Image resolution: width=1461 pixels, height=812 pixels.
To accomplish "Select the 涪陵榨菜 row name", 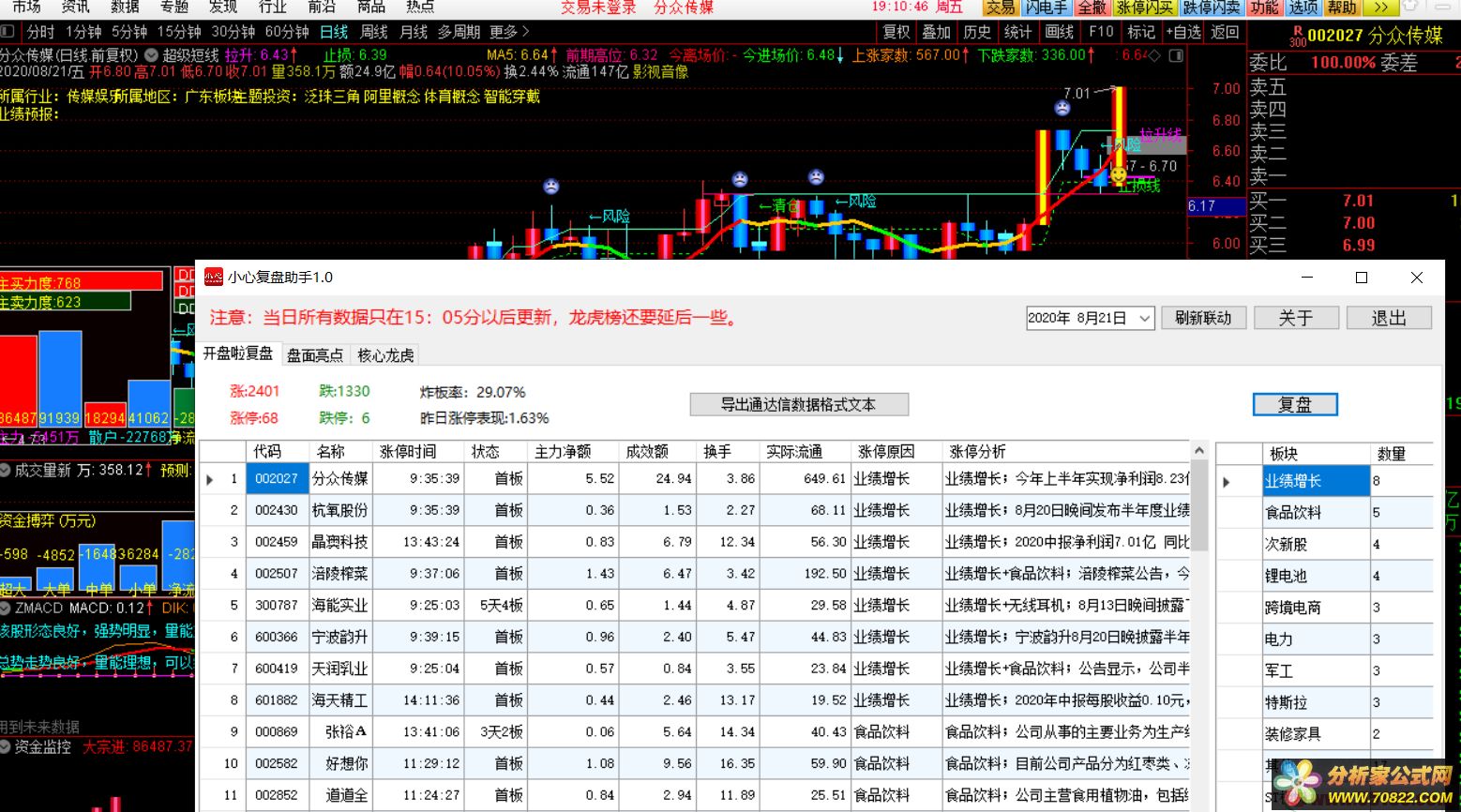I will click(x=339, y=574).
